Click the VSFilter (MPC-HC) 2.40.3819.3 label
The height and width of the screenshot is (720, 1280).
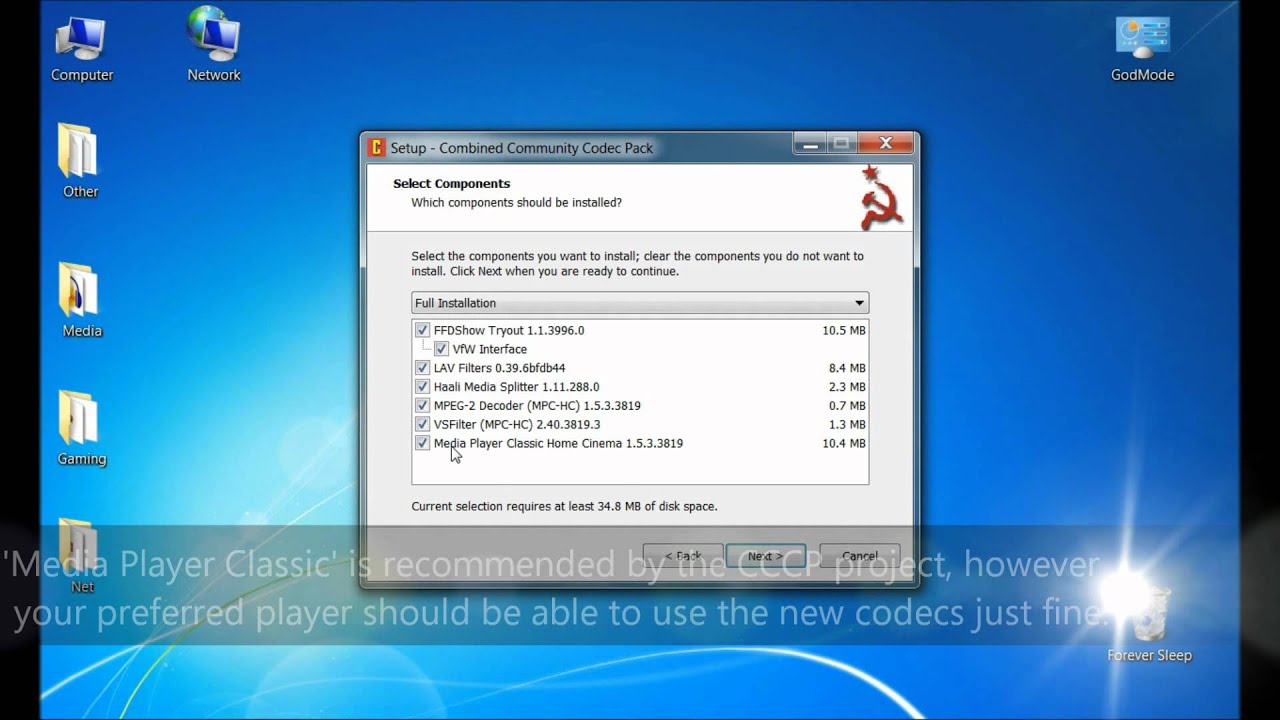517,425
